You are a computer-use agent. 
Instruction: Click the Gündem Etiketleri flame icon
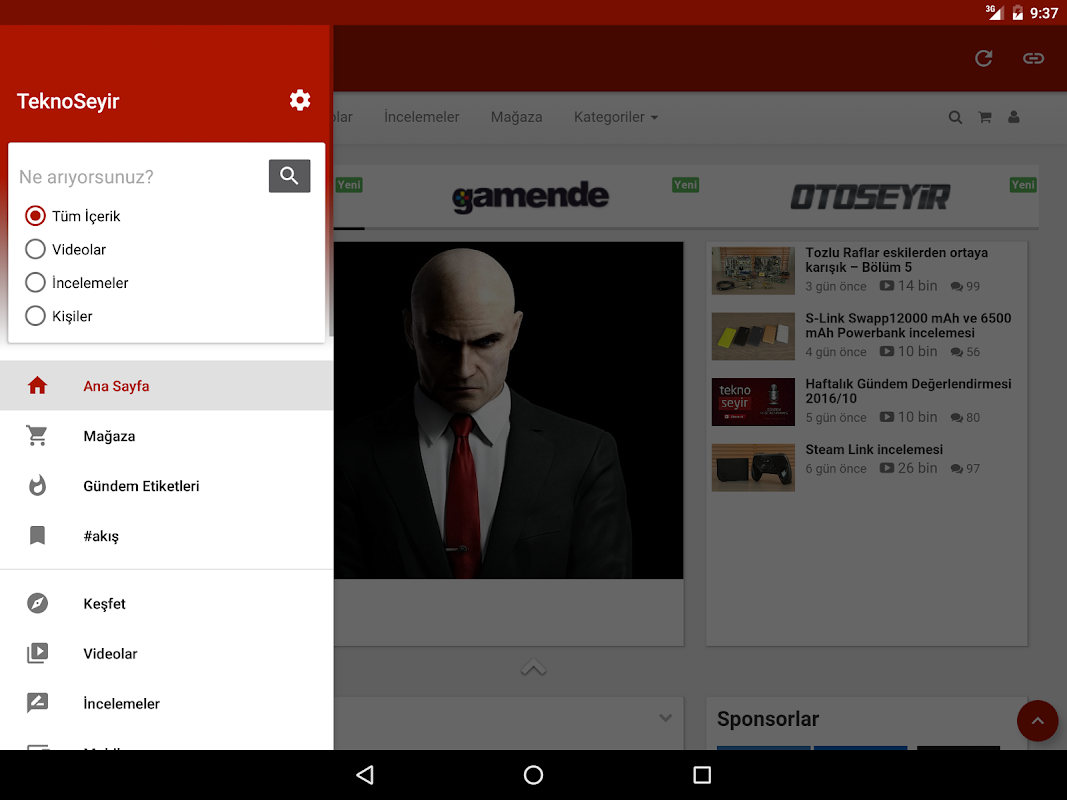point(37,486)
